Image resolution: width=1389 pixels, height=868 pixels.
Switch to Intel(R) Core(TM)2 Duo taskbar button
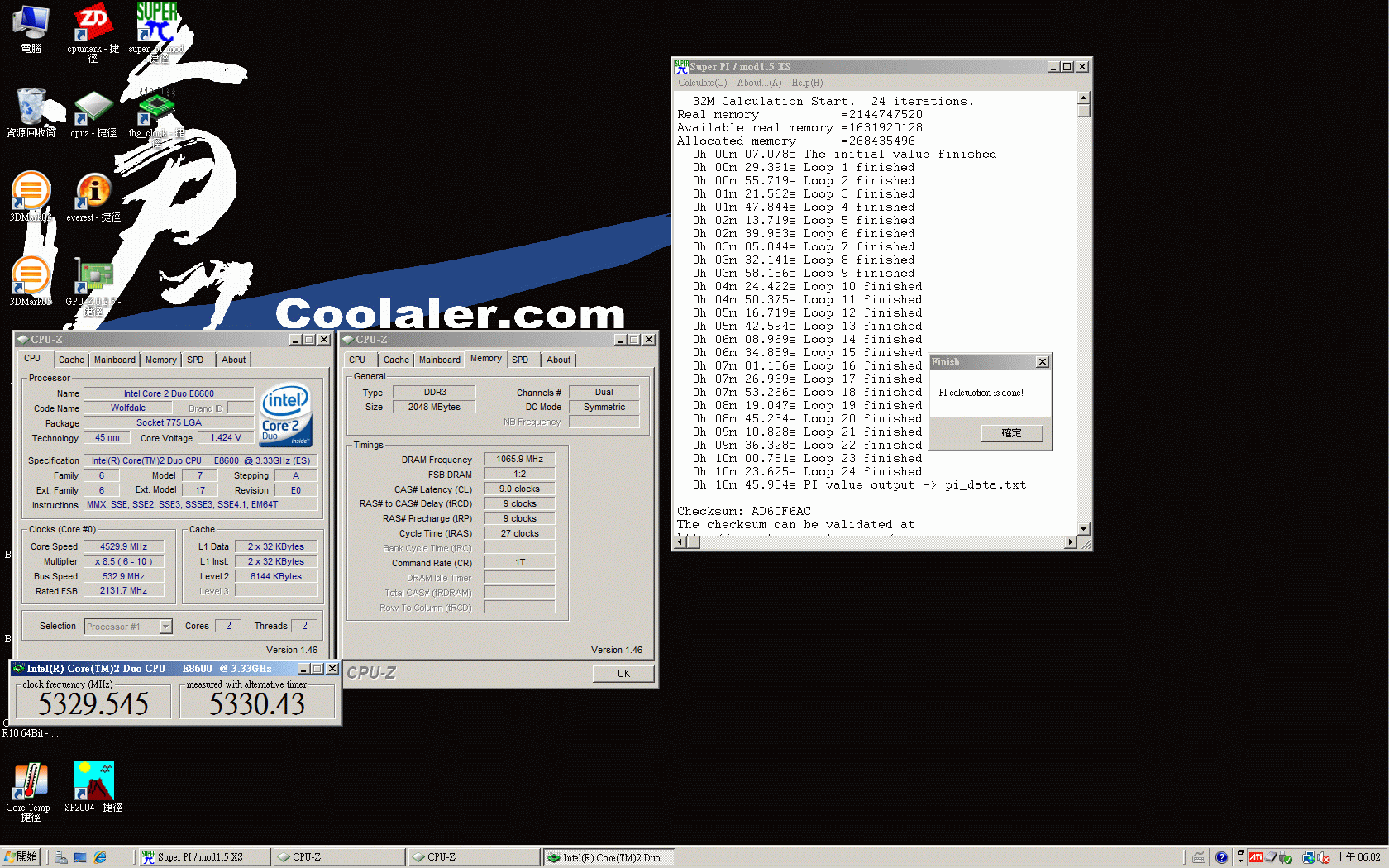pyautogui.click(x=609, y=857)
